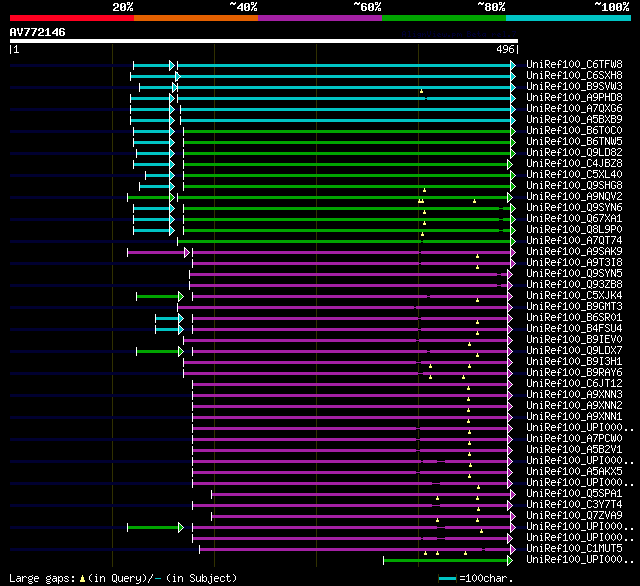The image size is (640, 586).
Task: Select hit label UniRef100_A5AKX5
Action: point(574,472)
